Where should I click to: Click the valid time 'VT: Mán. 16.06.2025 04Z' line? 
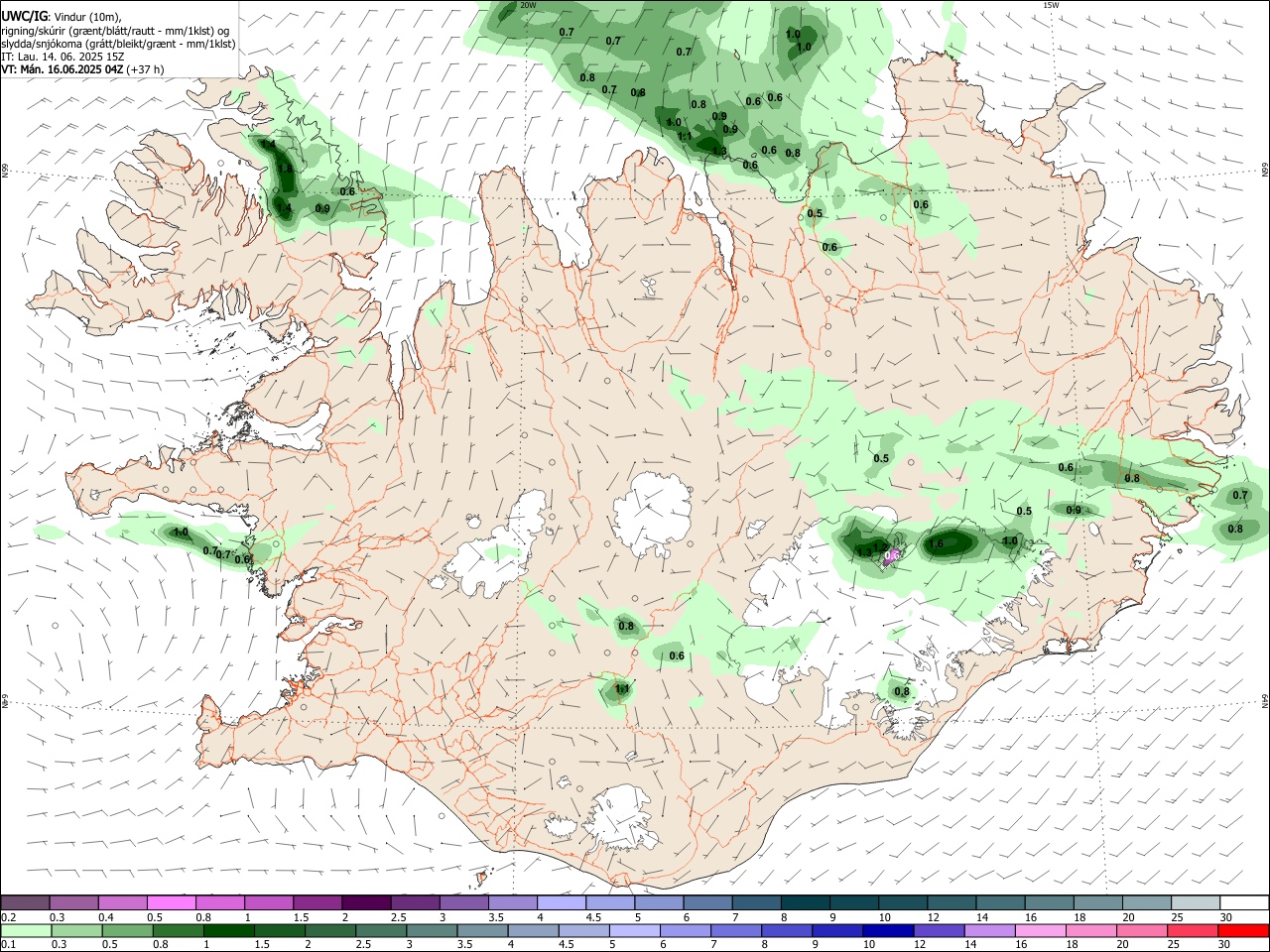pyautogui.click(x=62, y=69)
